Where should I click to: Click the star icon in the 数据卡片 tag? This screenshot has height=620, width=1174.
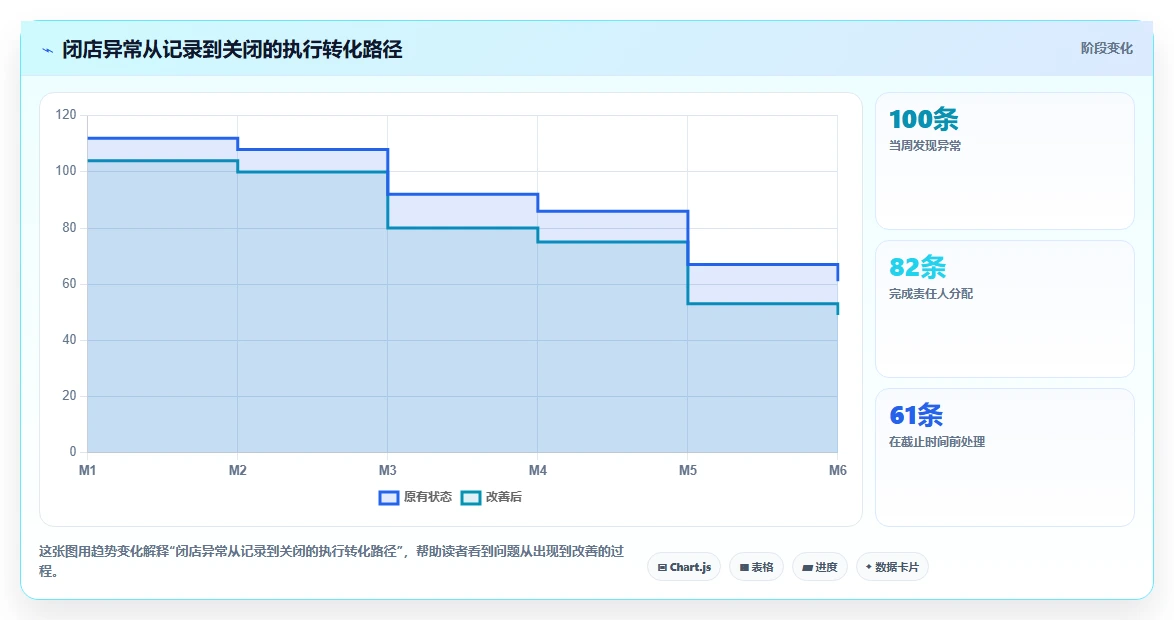[869, 567]
